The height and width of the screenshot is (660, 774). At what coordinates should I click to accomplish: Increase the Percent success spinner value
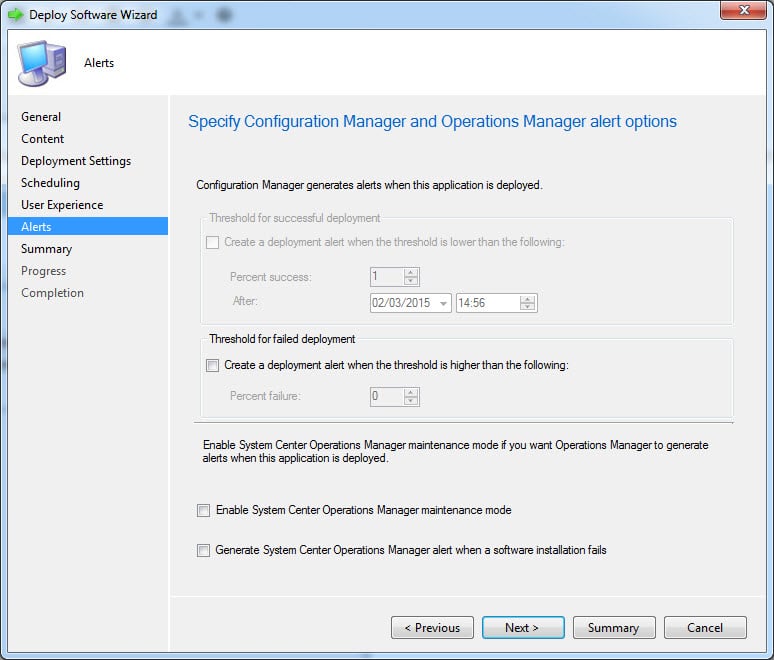click(x=410, y=272)
